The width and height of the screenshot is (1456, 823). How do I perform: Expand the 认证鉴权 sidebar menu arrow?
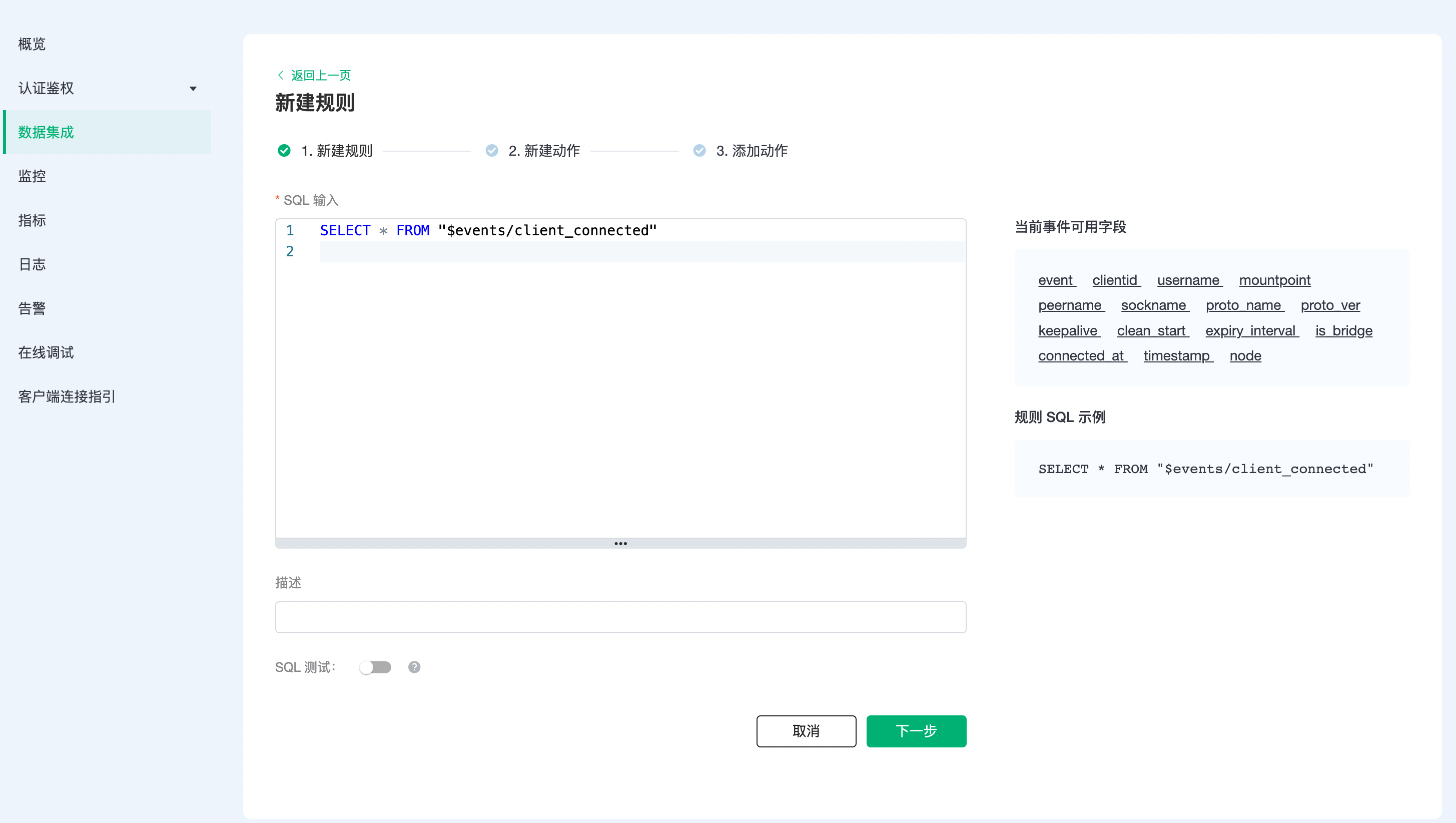(x=193, y=88)
